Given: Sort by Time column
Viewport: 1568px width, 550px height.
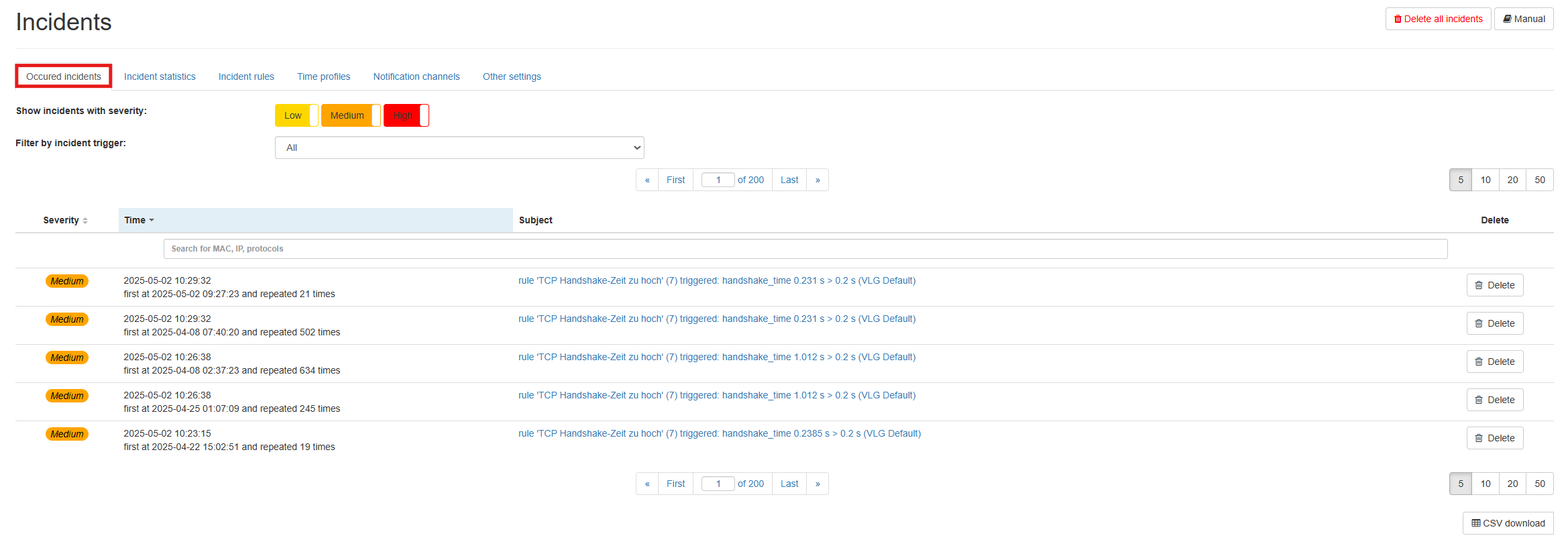Looking at the screenshot, I should tap(315, 220).
